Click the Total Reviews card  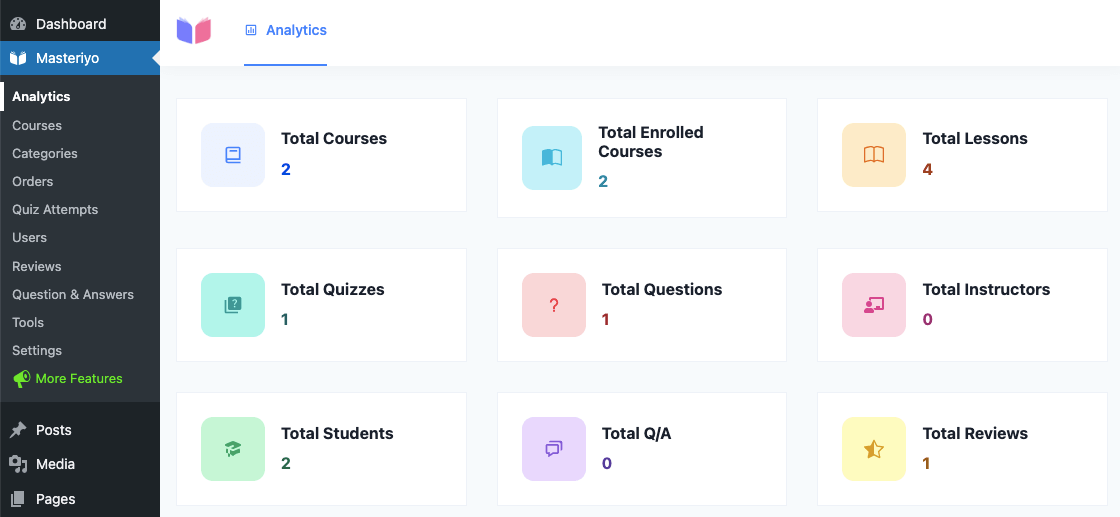962,448
